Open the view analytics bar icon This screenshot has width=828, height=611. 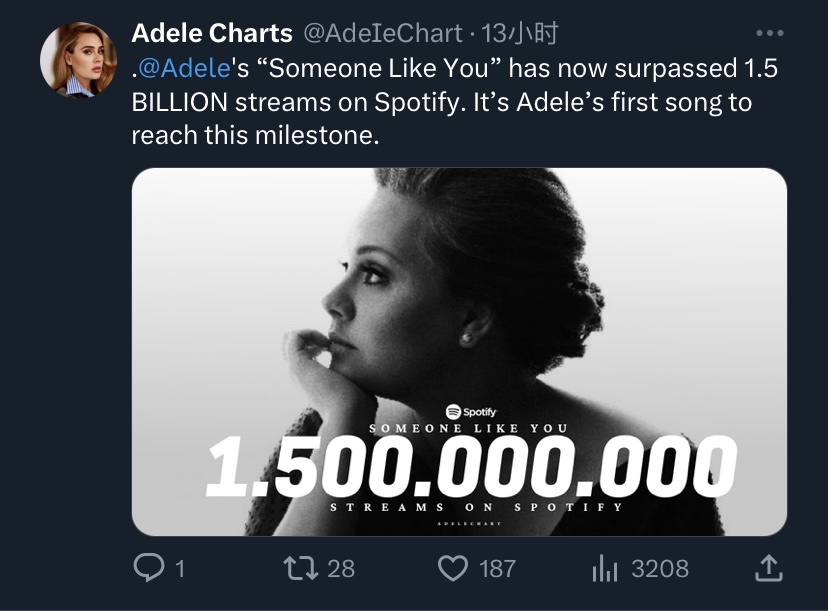(605, 568)
